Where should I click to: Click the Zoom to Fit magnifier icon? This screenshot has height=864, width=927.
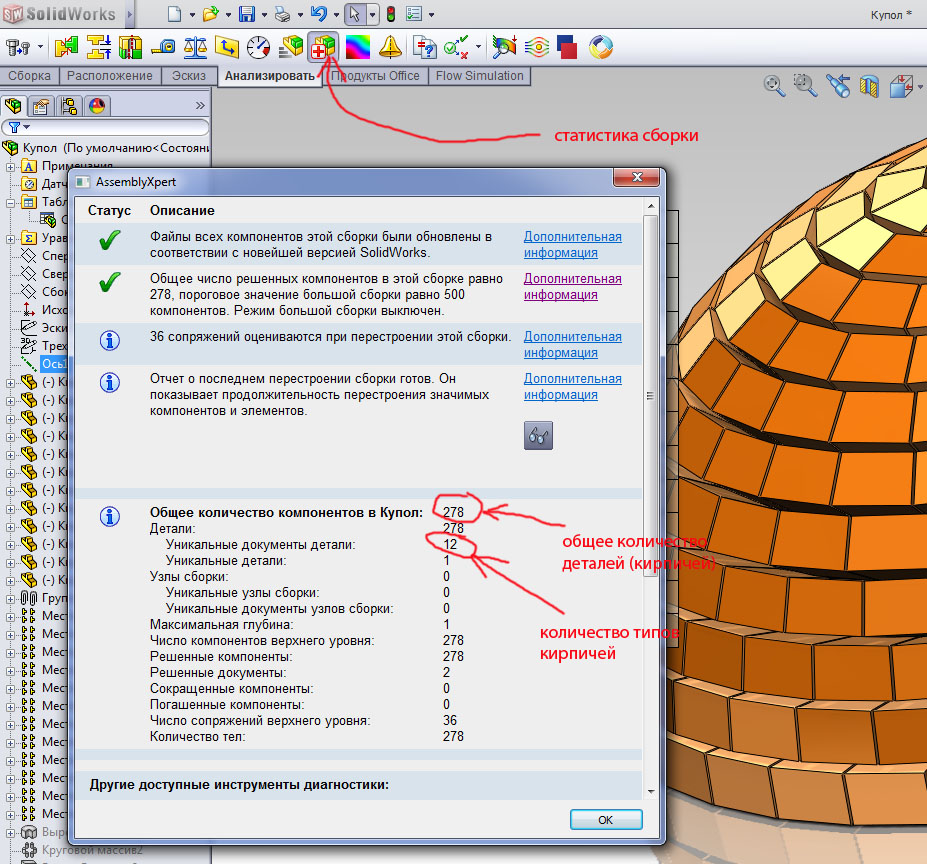click(773, 86)
